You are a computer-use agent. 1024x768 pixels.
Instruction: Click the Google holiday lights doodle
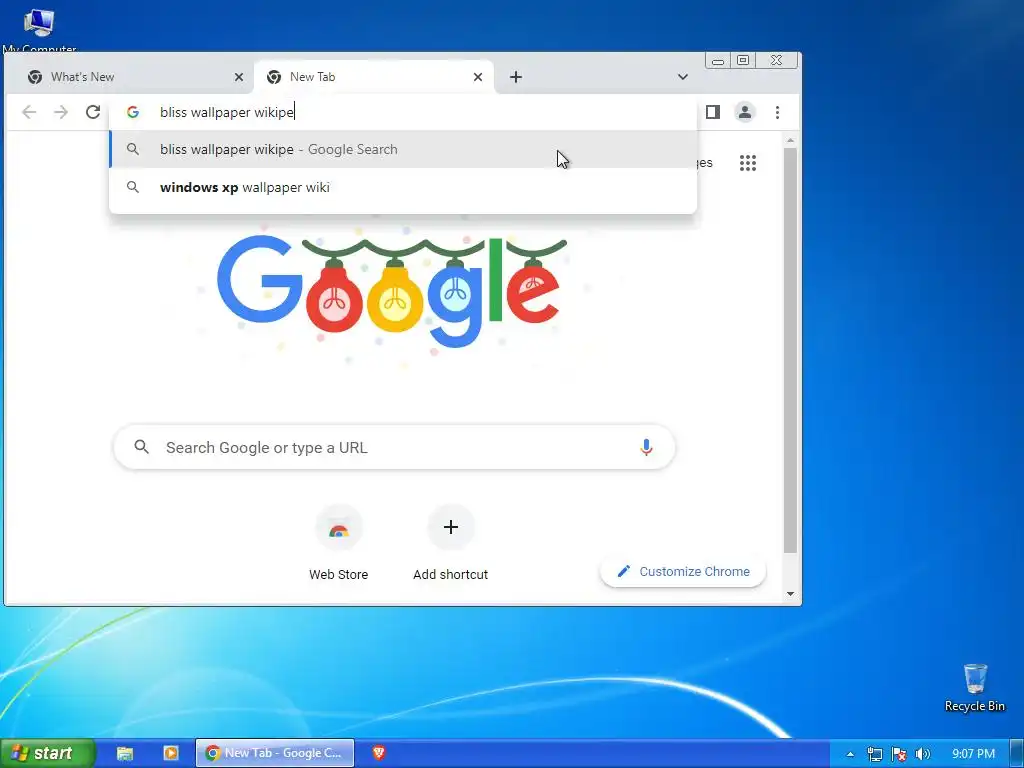(x=392, y=291)
